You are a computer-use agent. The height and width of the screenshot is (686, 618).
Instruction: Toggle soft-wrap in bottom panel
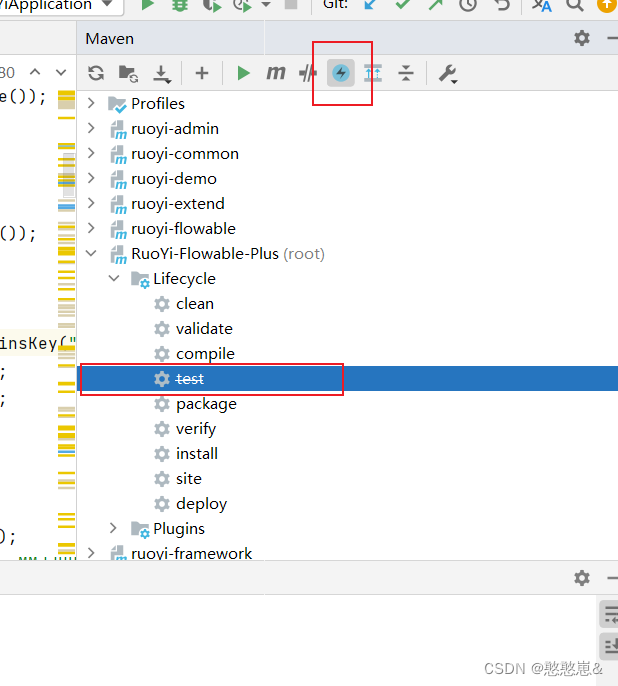611,614
